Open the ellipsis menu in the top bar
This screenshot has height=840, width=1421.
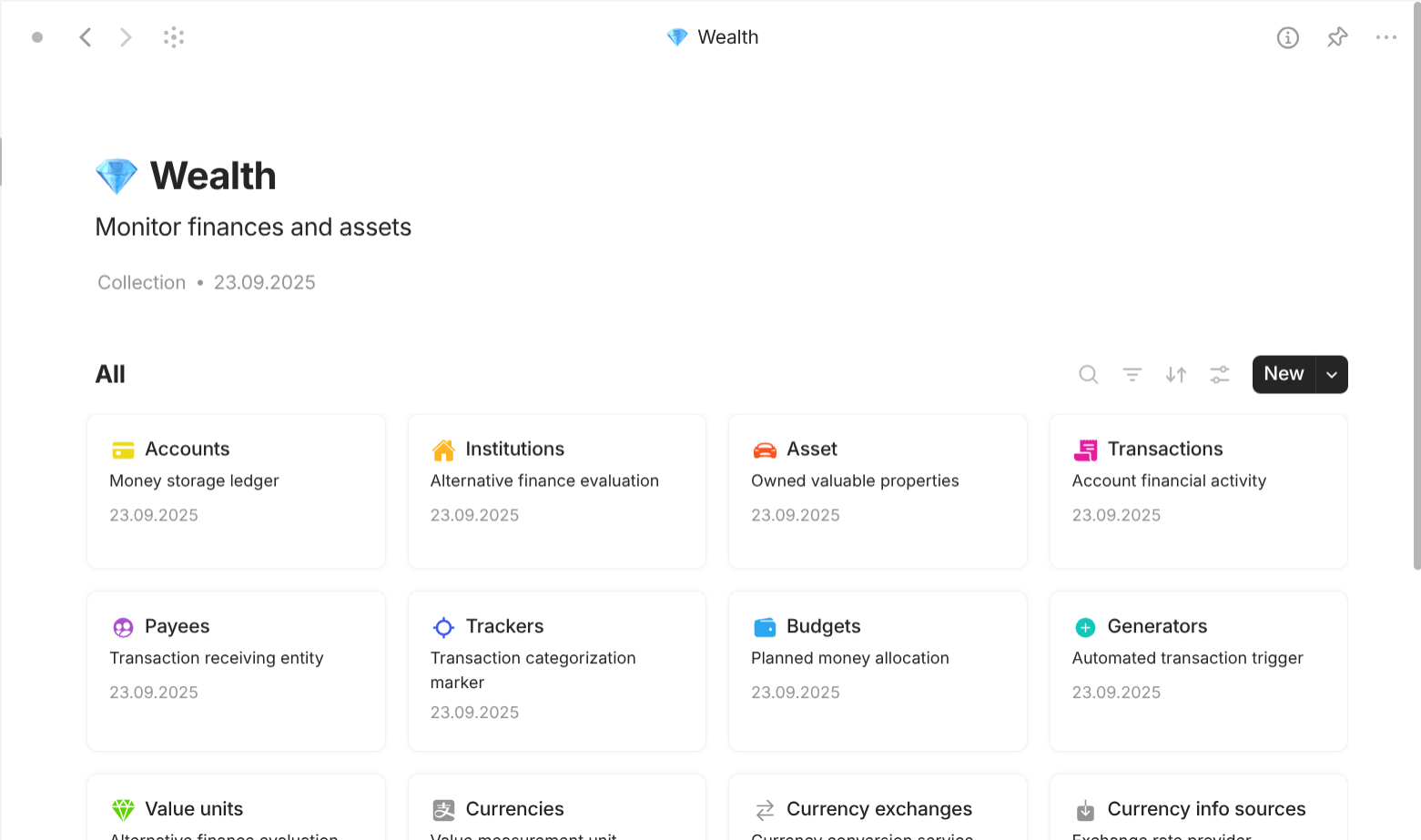point(1385,37)
